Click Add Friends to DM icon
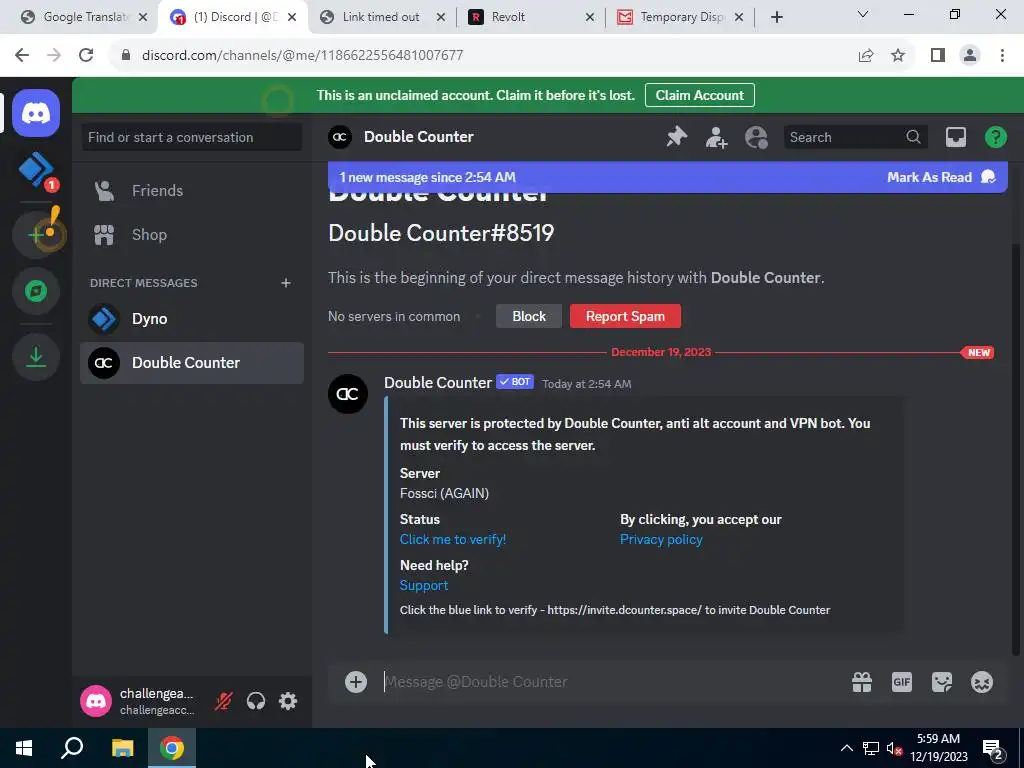Image resolution: width=1024 pixels, height=768 pixels. 716,137
